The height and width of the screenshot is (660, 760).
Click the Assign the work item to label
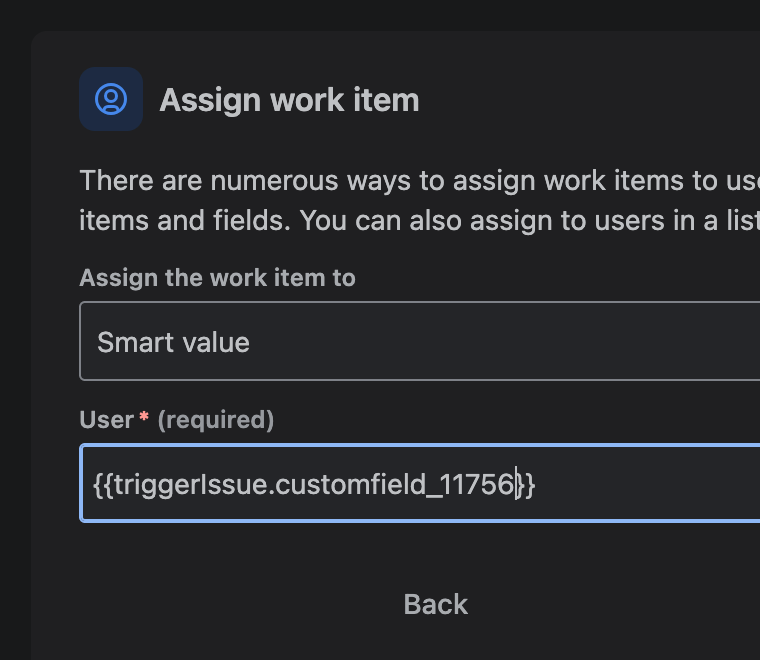(218, 278)
